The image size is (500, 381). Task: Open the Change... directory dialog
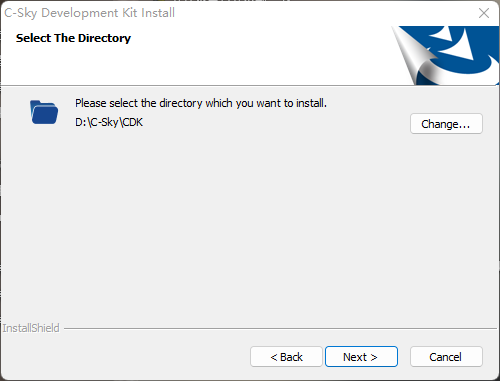[446, 124]
